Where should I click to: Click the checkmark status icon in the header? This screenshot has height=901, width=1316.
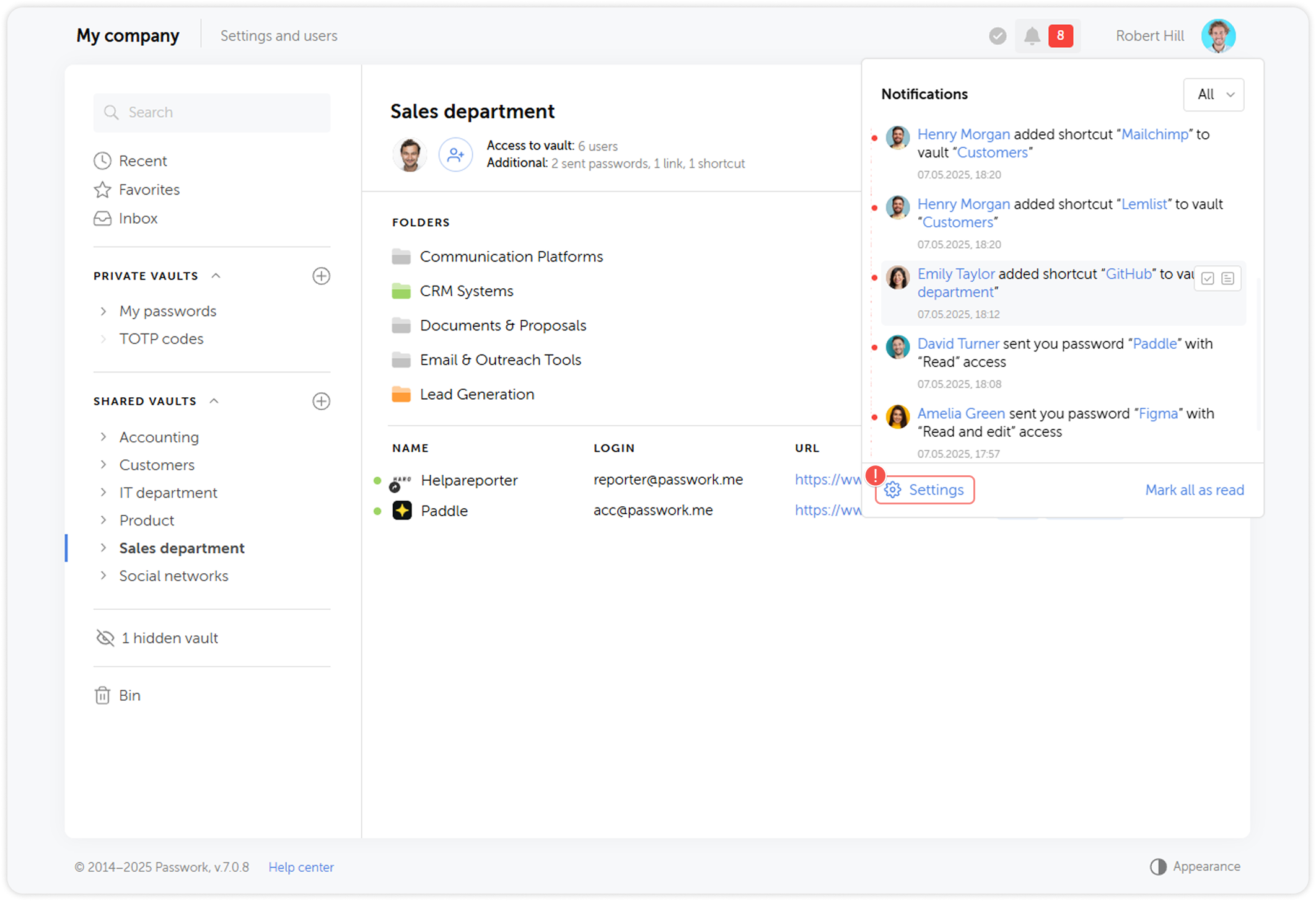997,35
